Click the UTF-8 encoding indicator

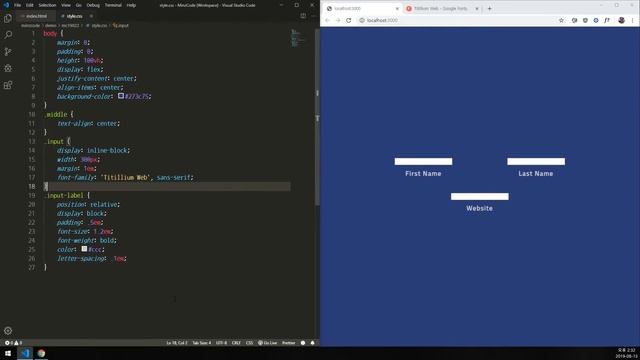click(221, 343)
